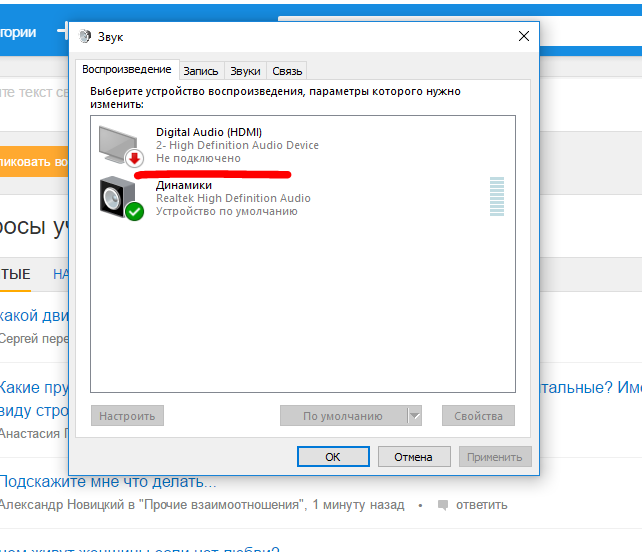
Task: Open the Подскажите мне что делать link
Action: tap(108, 482)
